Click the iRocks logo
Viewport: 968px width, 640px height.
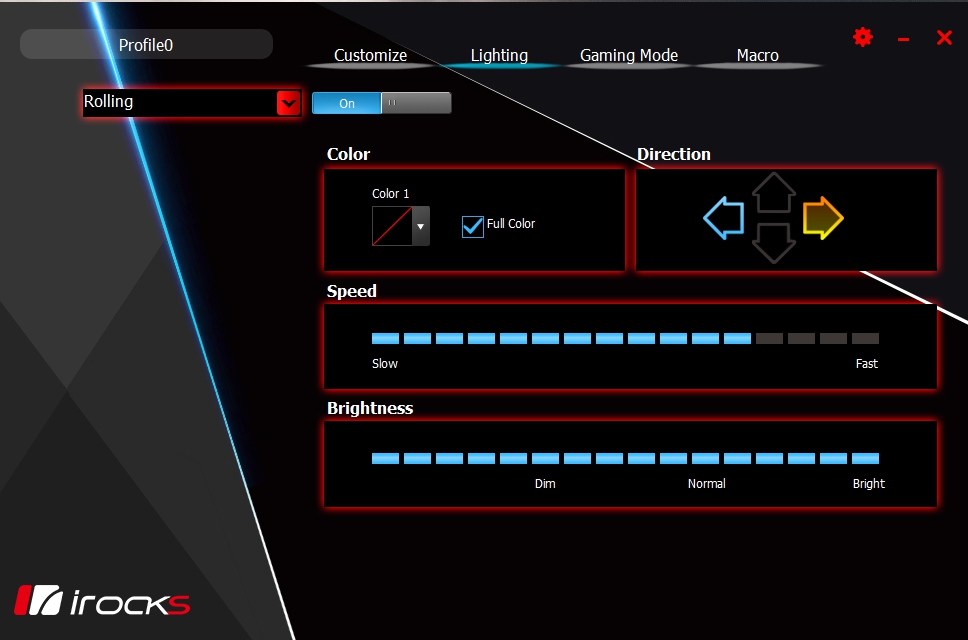102,601
